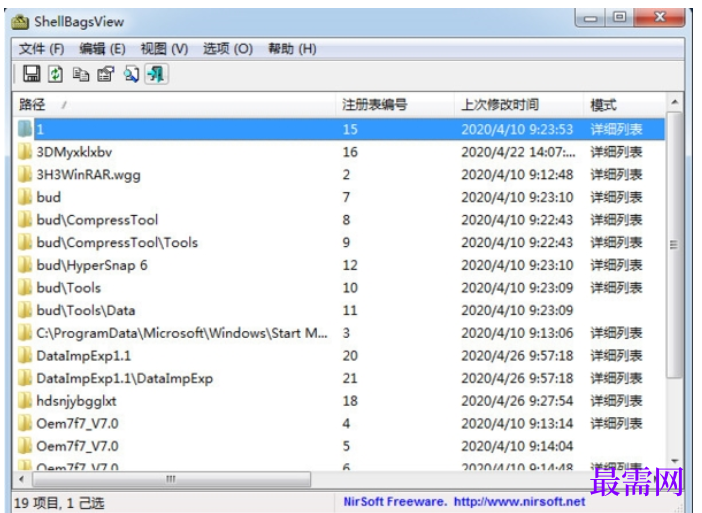Select the DataImpExp1.1 row
Screen dimensions: 702x513
(339, 355)
